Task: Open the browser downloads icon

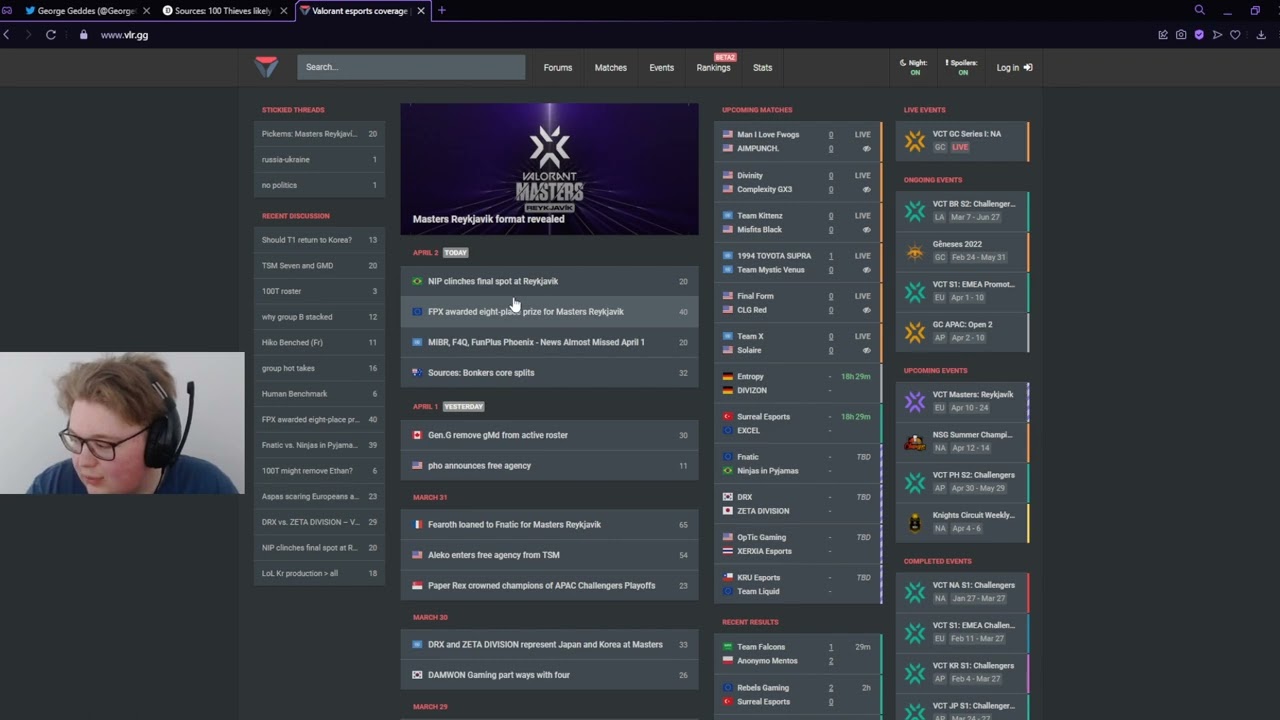Action: [1261, 35]
